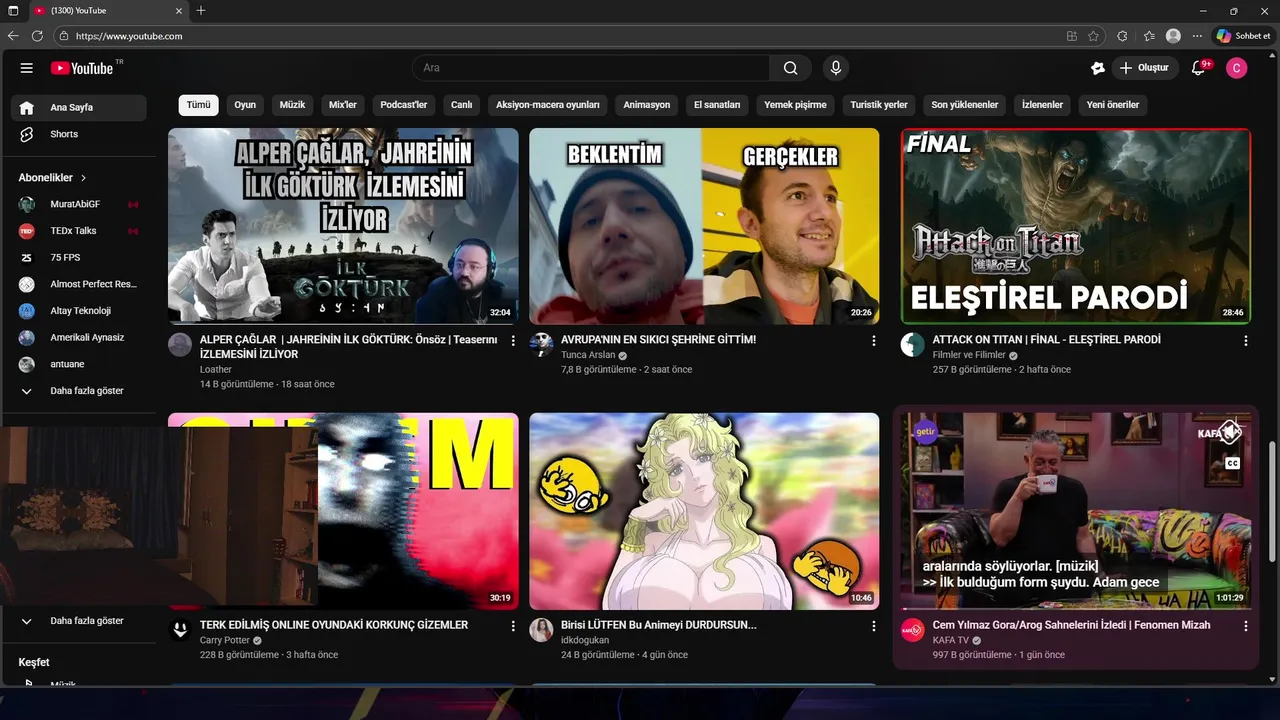Open options for Cem Yılmaz video
The width and height of the screenshot is (1280, 720).
point(1246,626)
